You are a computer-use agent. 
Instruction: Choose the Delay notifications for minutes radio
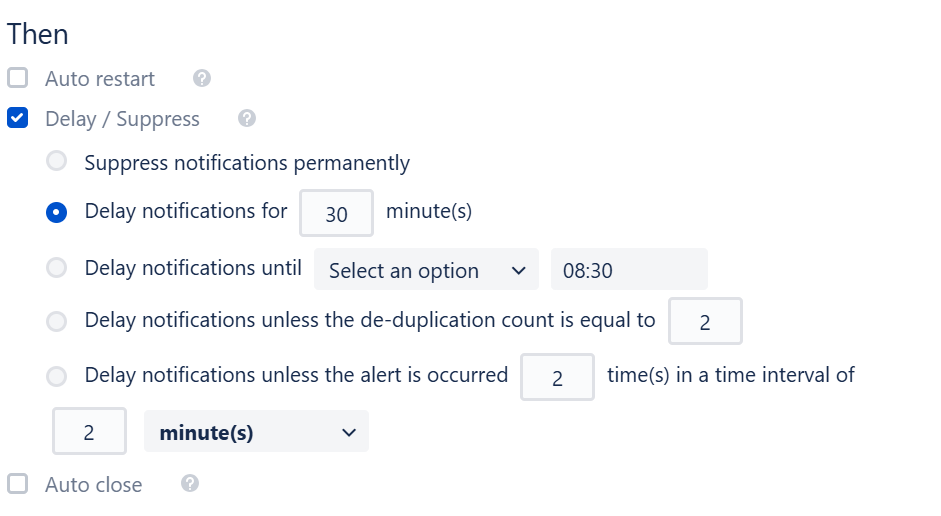tap(57, 212)
